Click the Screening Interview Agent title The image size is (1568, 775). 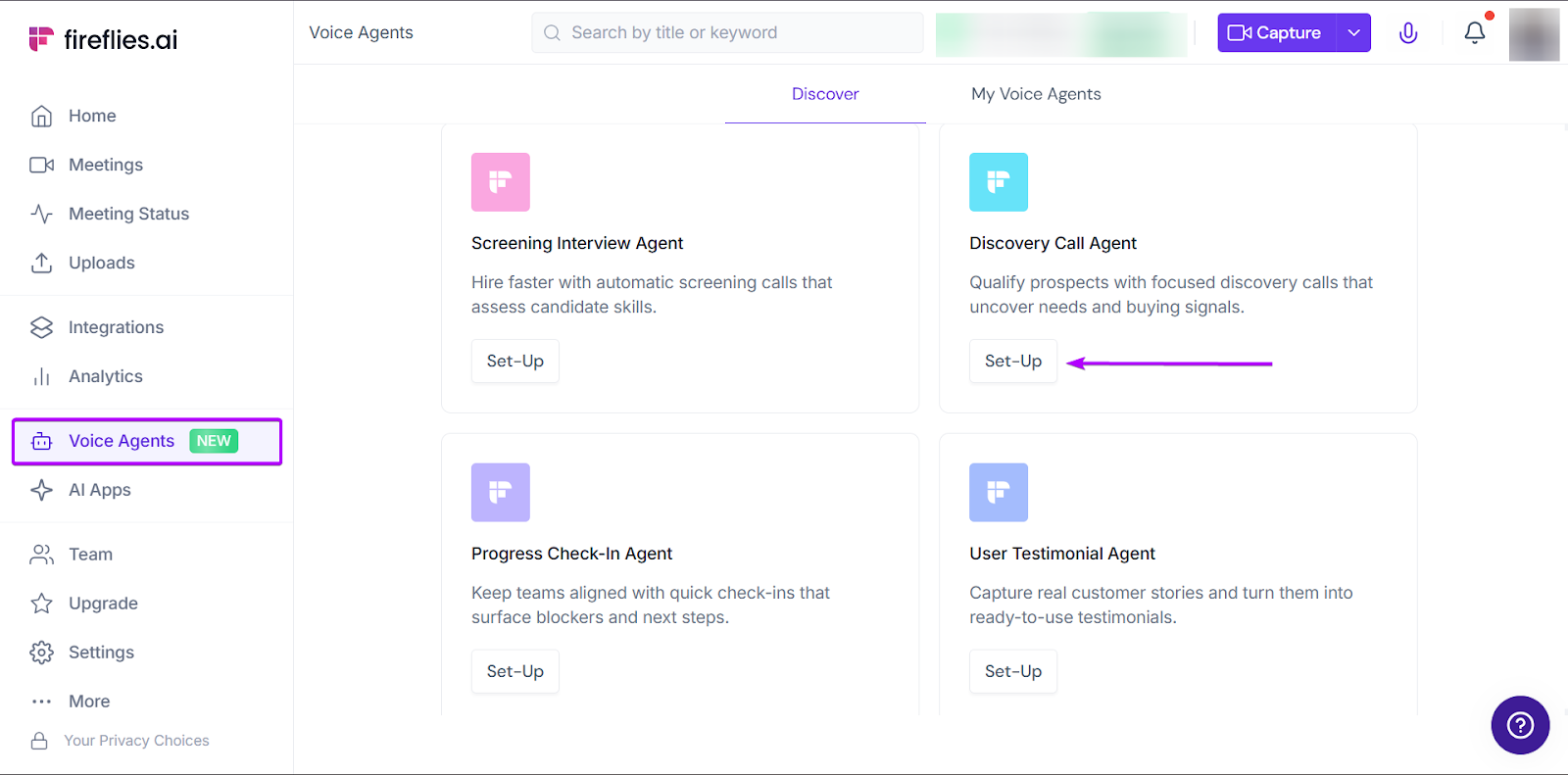click(x=577, y=243)
